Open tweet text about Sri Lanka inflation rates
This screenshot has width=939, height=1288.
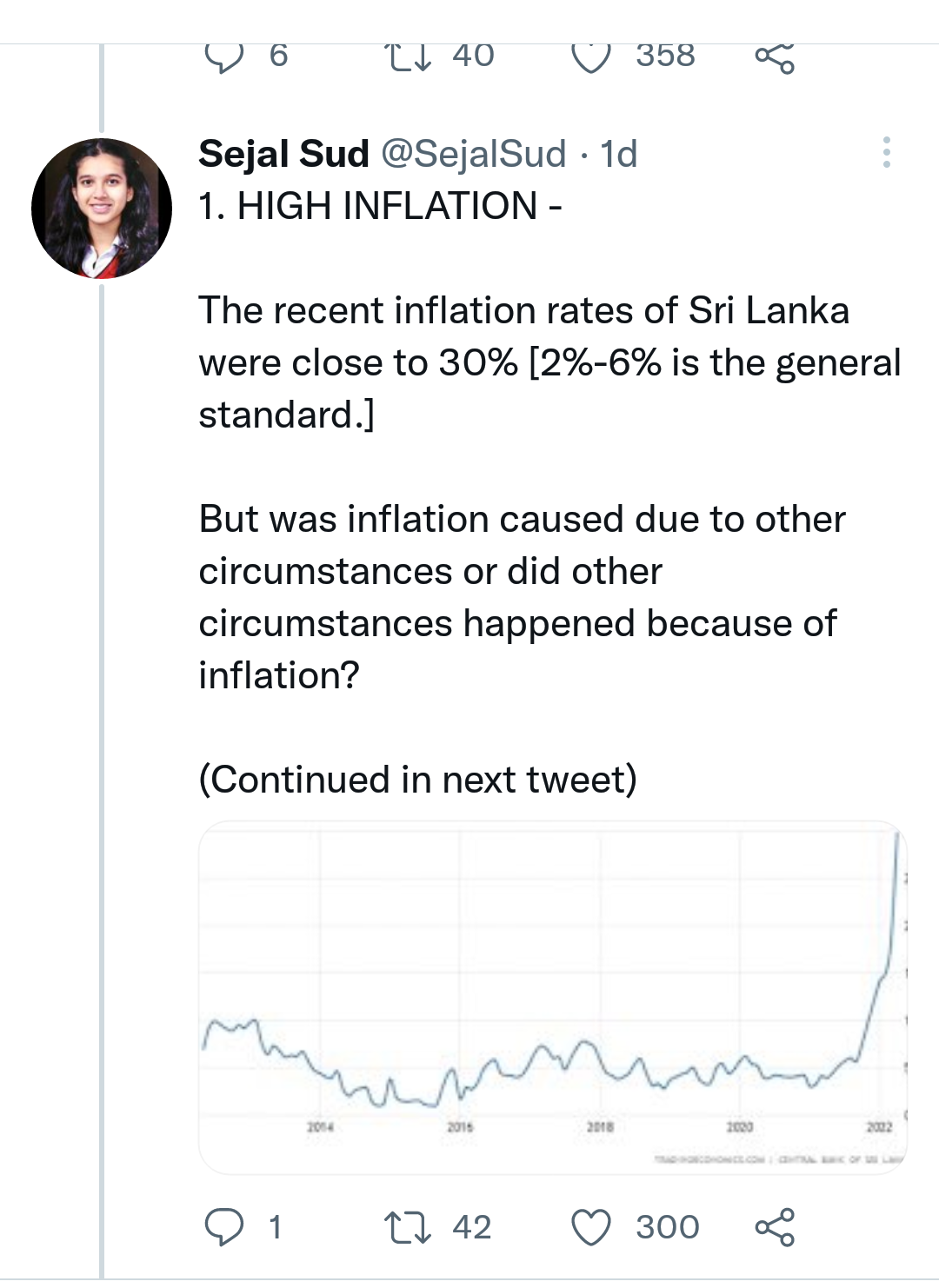pyautogui.click(x=549, y=362)
